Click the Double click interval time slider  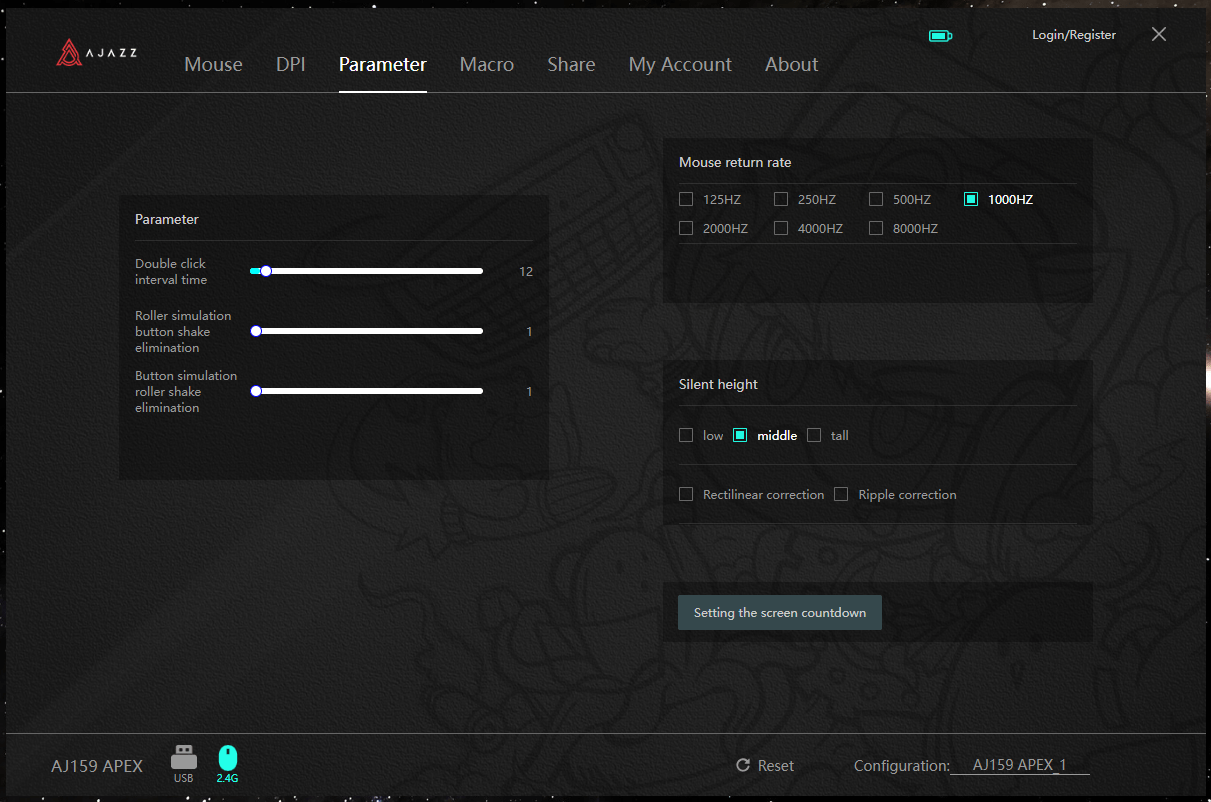pos(366,271)
